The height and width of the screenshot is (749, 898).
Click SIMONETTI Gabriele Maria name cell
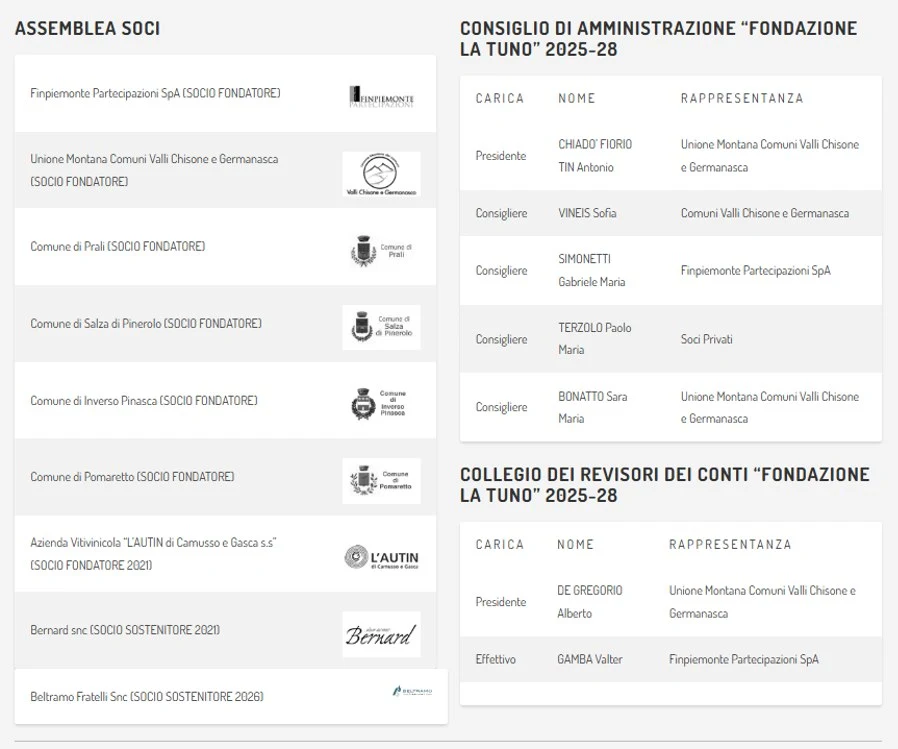coord(592,270)
